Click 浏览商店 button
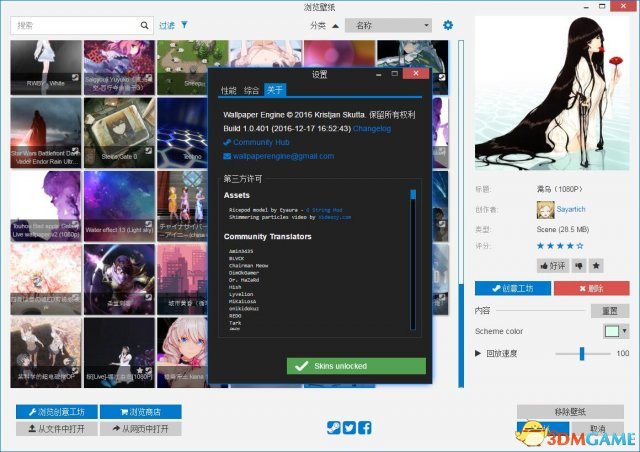This screenshot has width=640, height=452. [x=141, y=412]
